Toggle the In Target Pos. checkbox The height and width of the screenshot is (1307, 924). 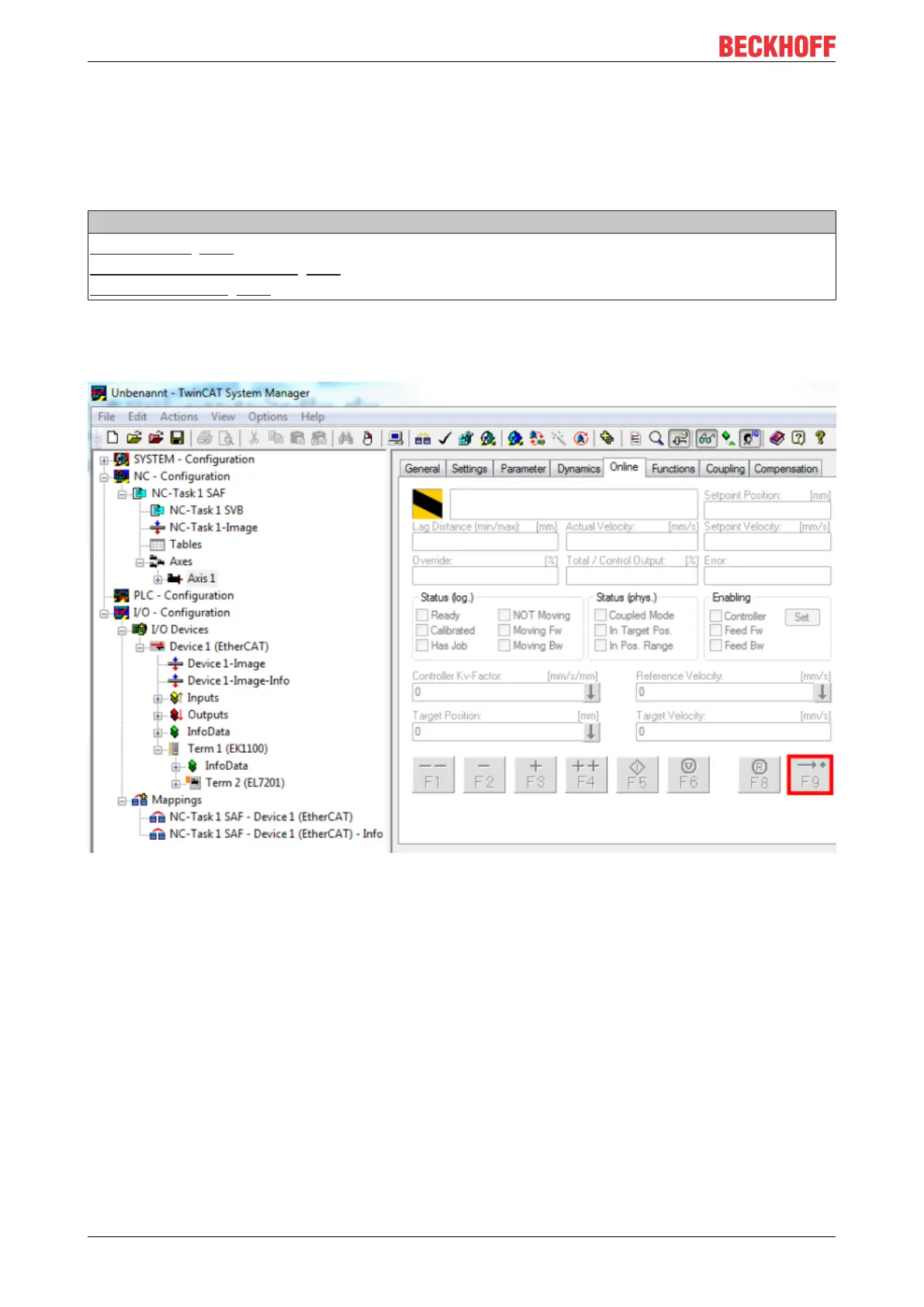tap(600, 630)
